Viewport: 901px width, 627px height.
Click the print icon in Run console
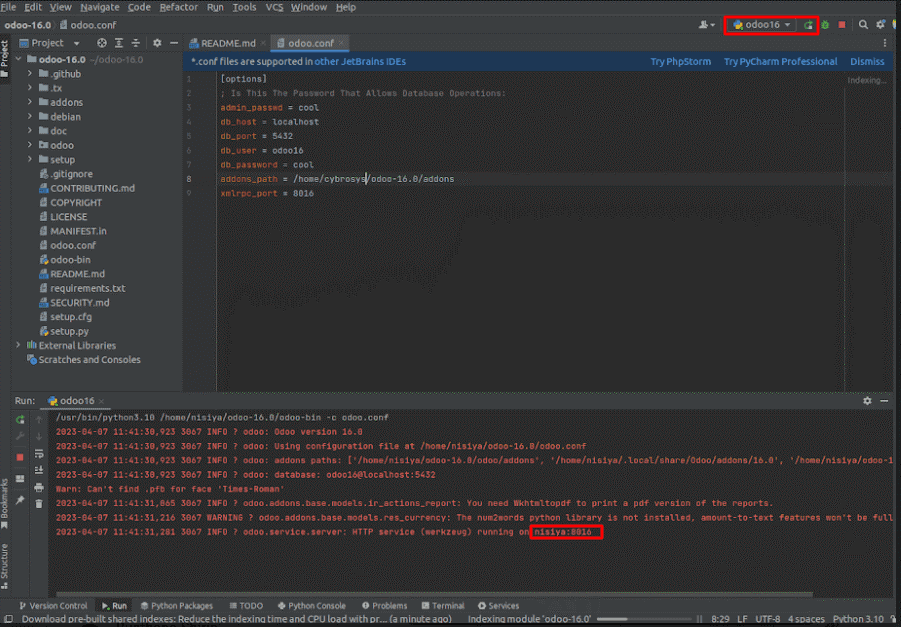pyautogui.click(x=39, y=488)
